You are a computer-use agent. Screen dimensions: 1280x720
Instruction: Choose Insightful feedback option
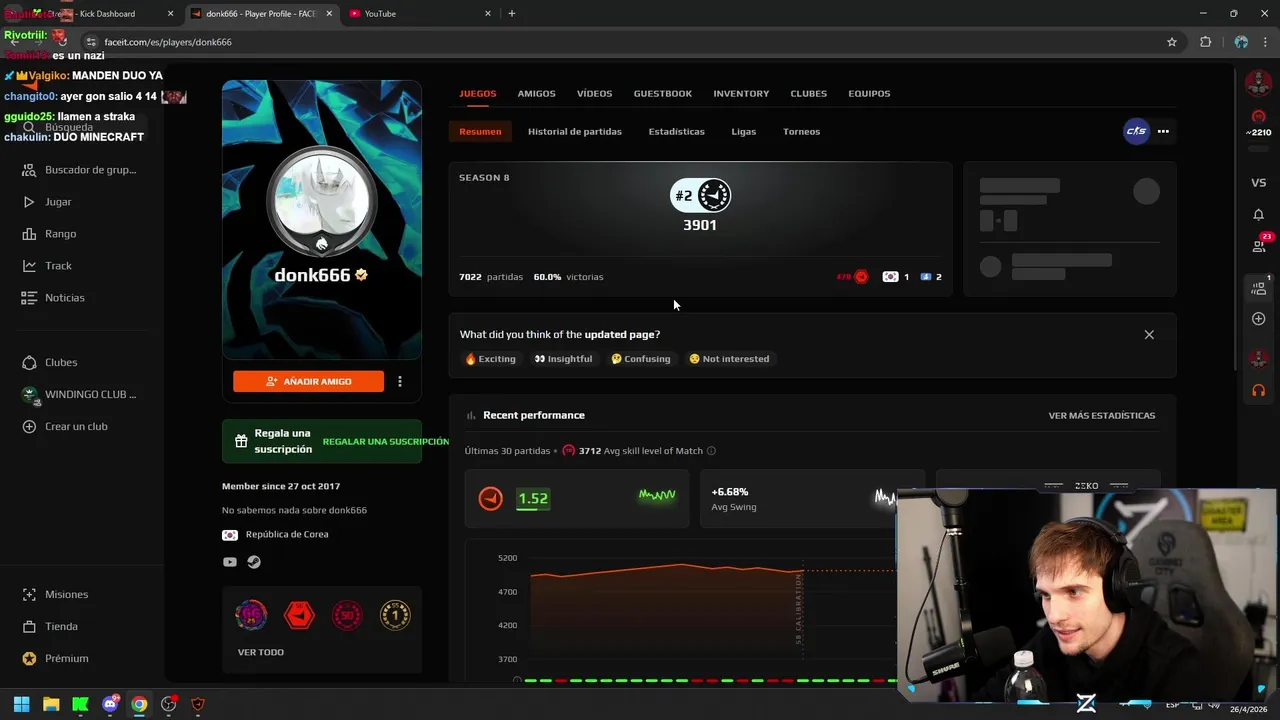pyautogui.click(x=563, y=358)
